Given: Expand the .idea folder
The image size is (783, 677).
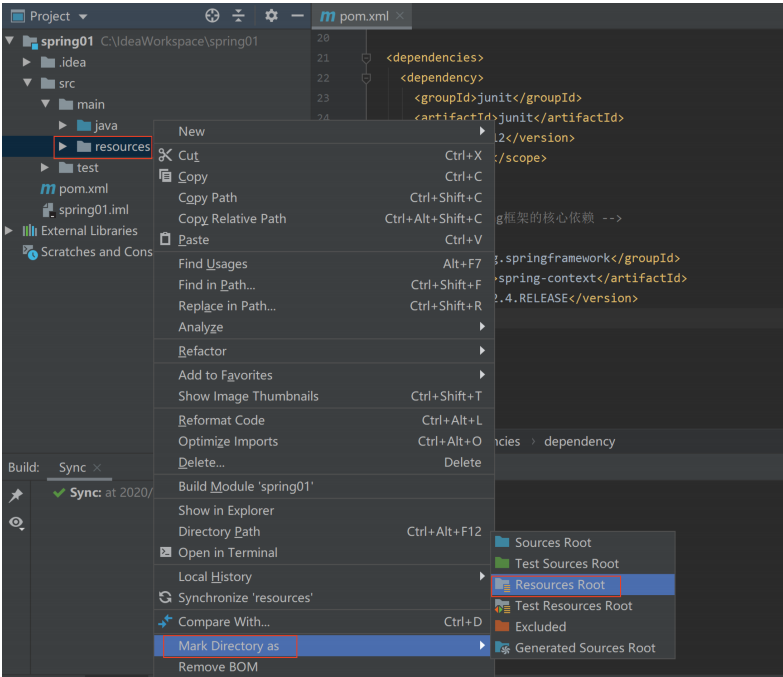Looking at the screenshot, I should (x=27, y=62).
